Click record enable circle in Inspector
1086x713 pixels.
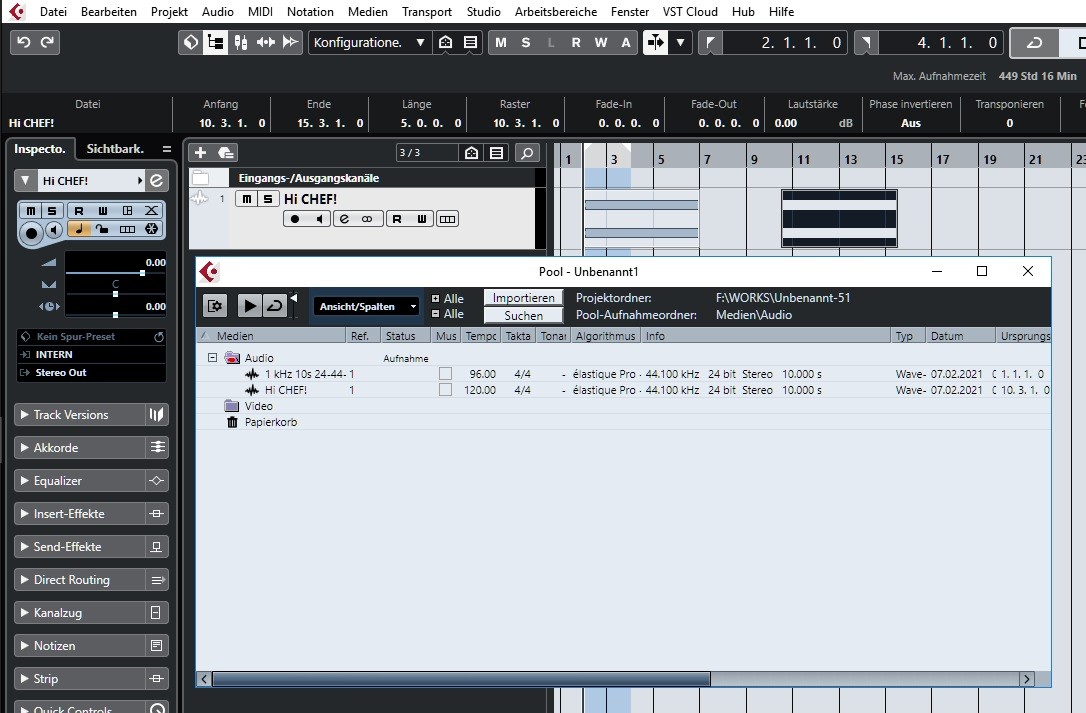click(x=31, y=233)
